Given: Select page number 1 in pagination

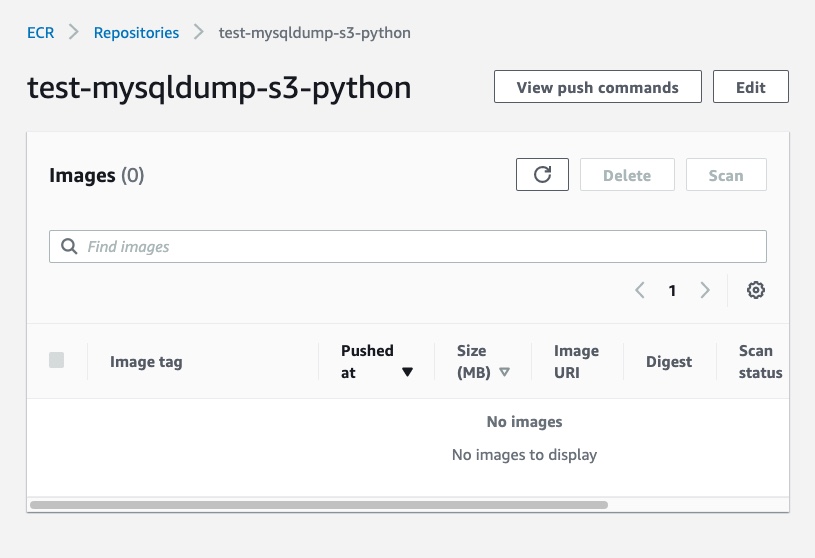Looking at the screenshot, I should (672, 290).
